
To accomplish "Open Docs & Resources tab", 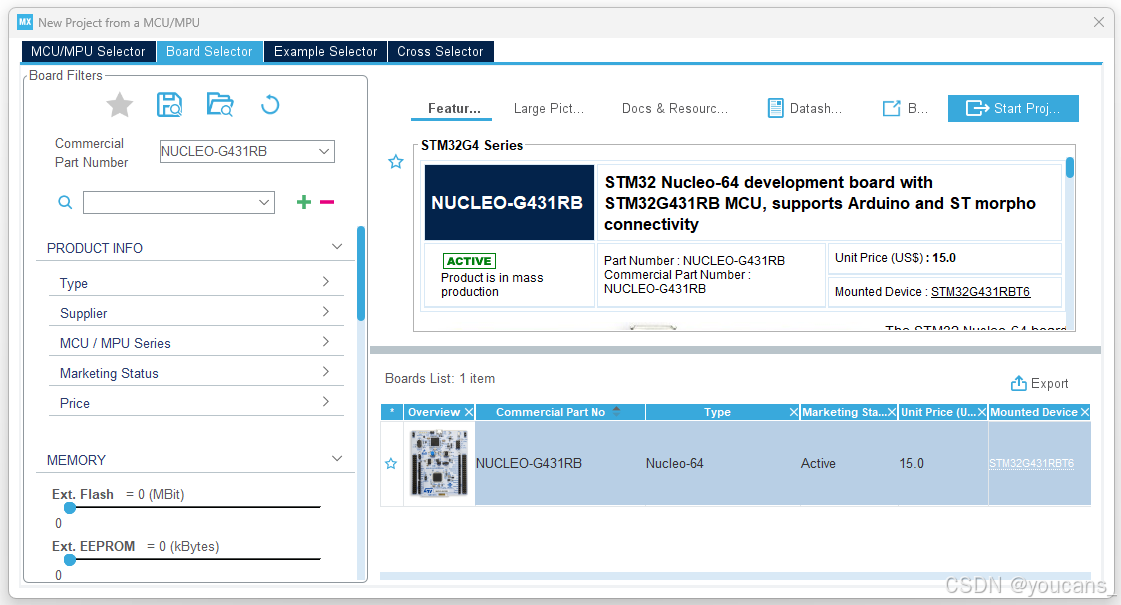I will [674, 109].
